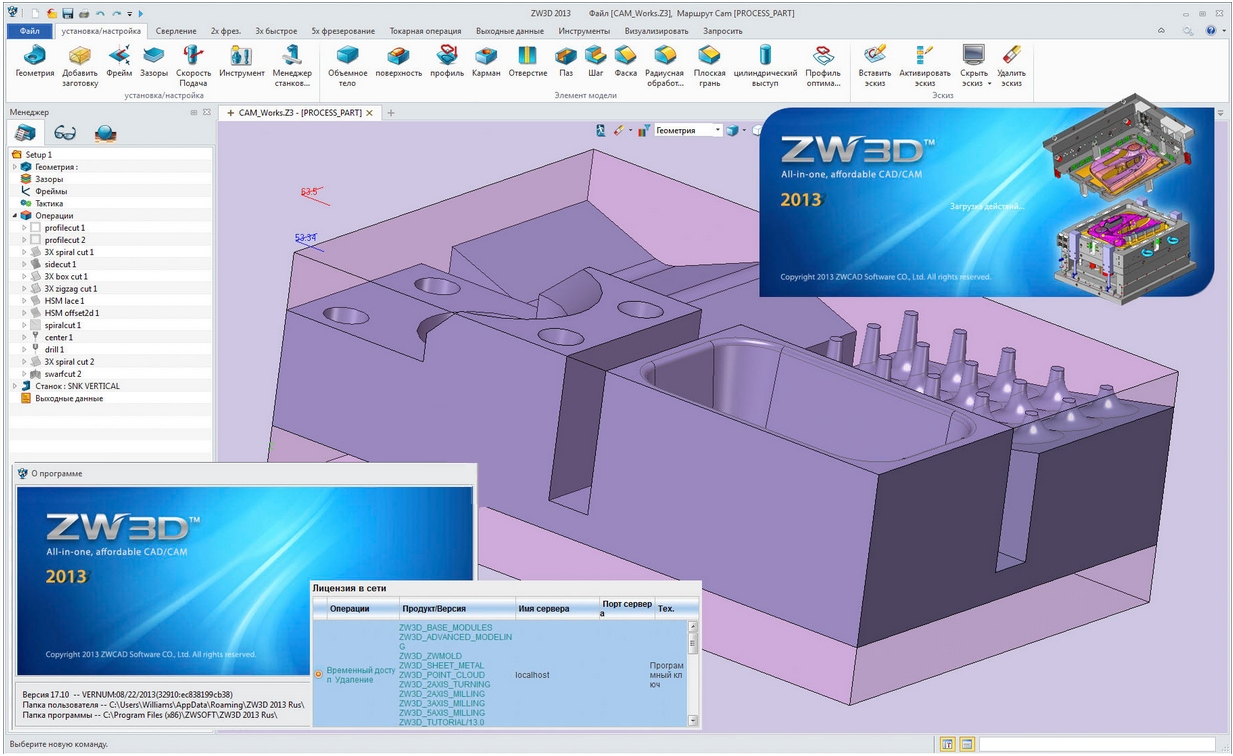
Task: Switch manager to sphere tab icon
Action: tap(105, 133)
